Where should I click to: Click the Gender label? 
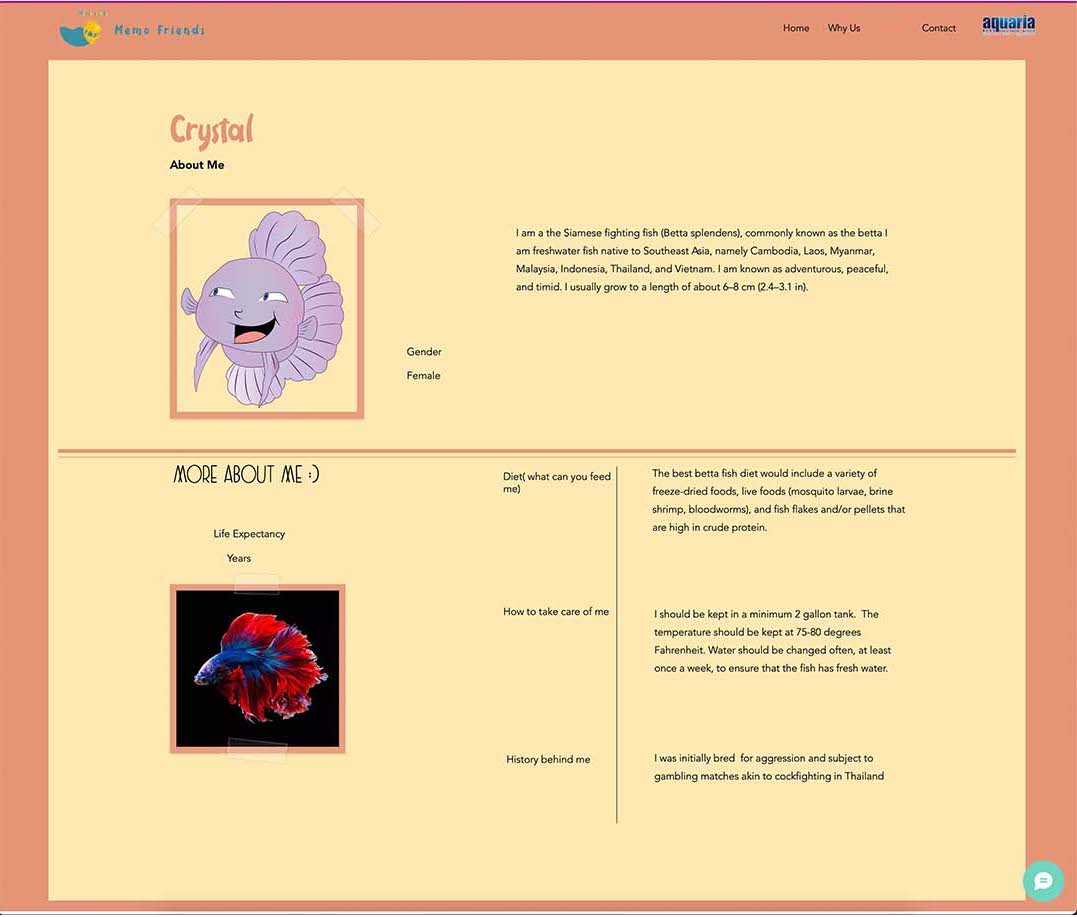tap(424, 352)
